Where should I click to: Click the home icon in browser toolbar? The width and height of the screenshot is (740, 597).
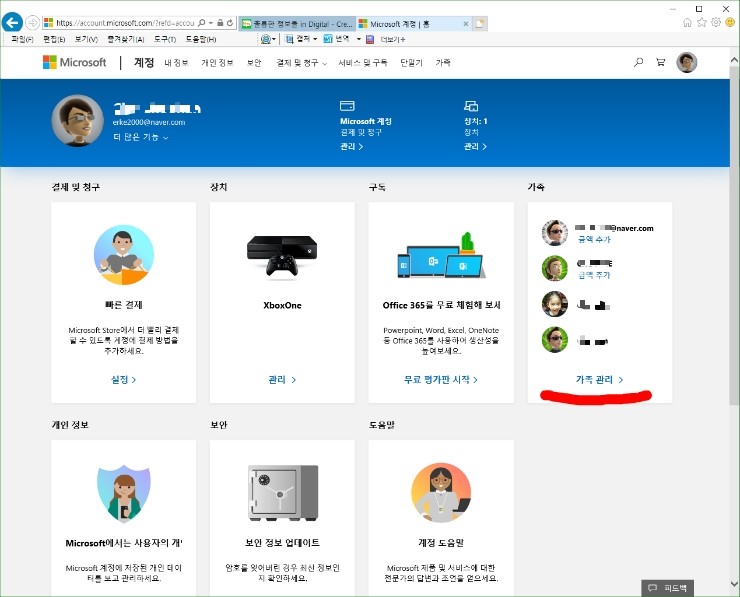tap(687, 22)
